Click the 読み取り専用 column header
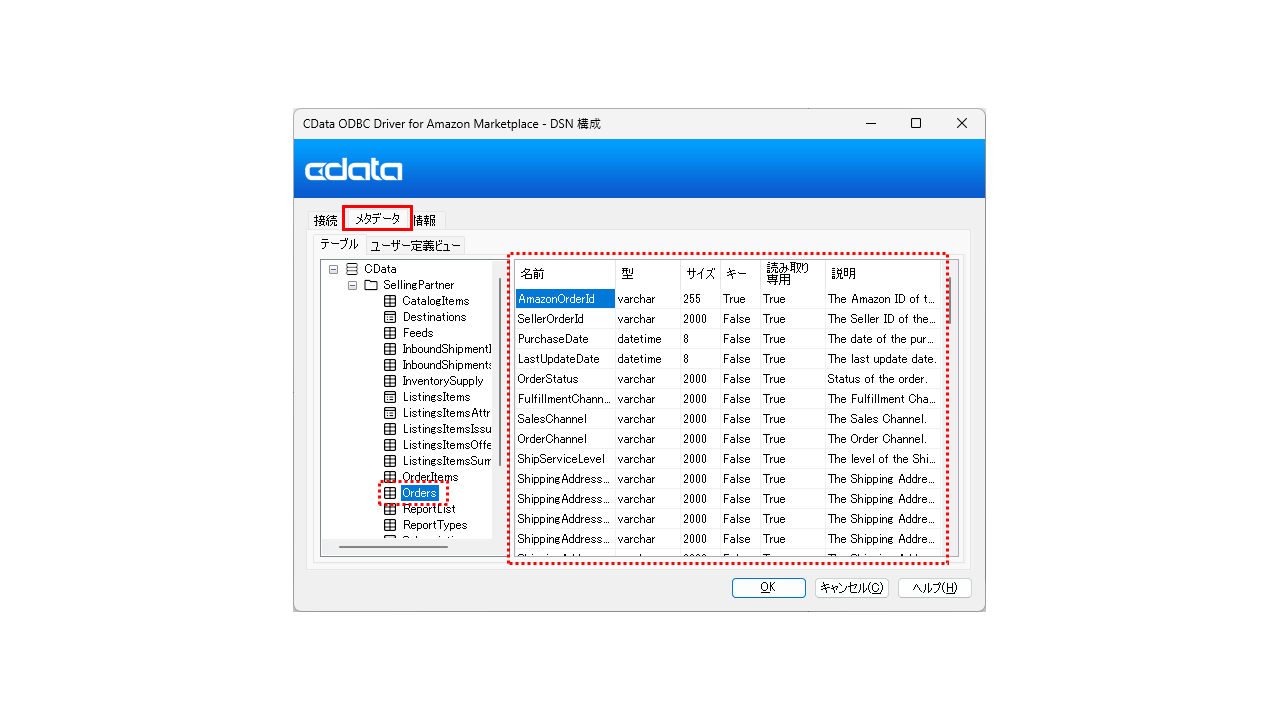The image size is (1280, 720). click(x=793, y=274)
